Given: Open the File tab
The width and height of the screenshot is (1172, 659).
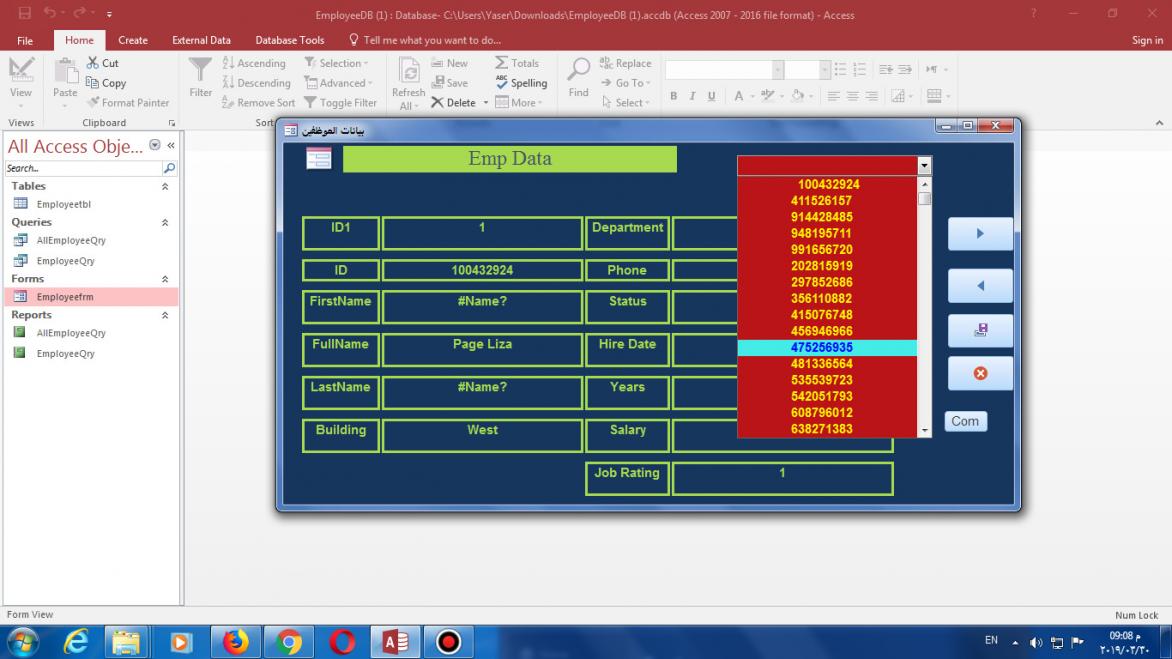Looking at the screenshot, I should [x=25, y=40].
